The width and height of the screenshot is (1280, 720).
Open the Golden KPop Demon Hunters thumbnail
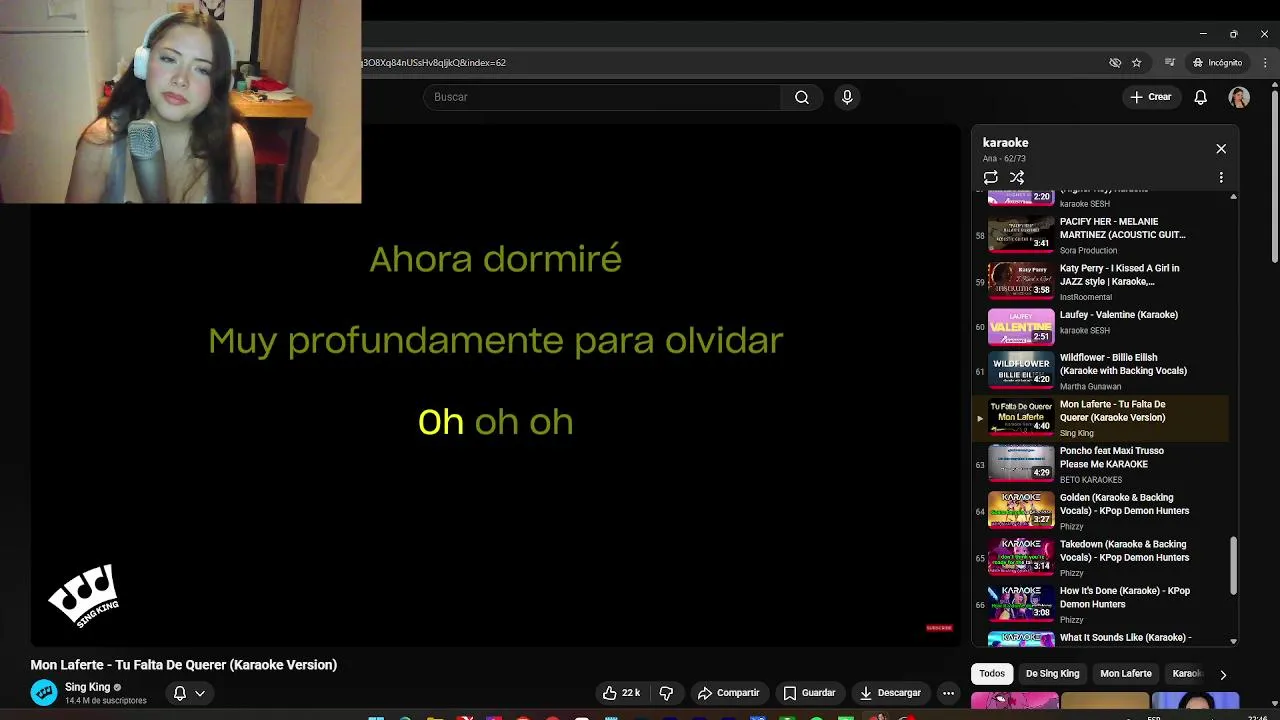(1021, 509)
